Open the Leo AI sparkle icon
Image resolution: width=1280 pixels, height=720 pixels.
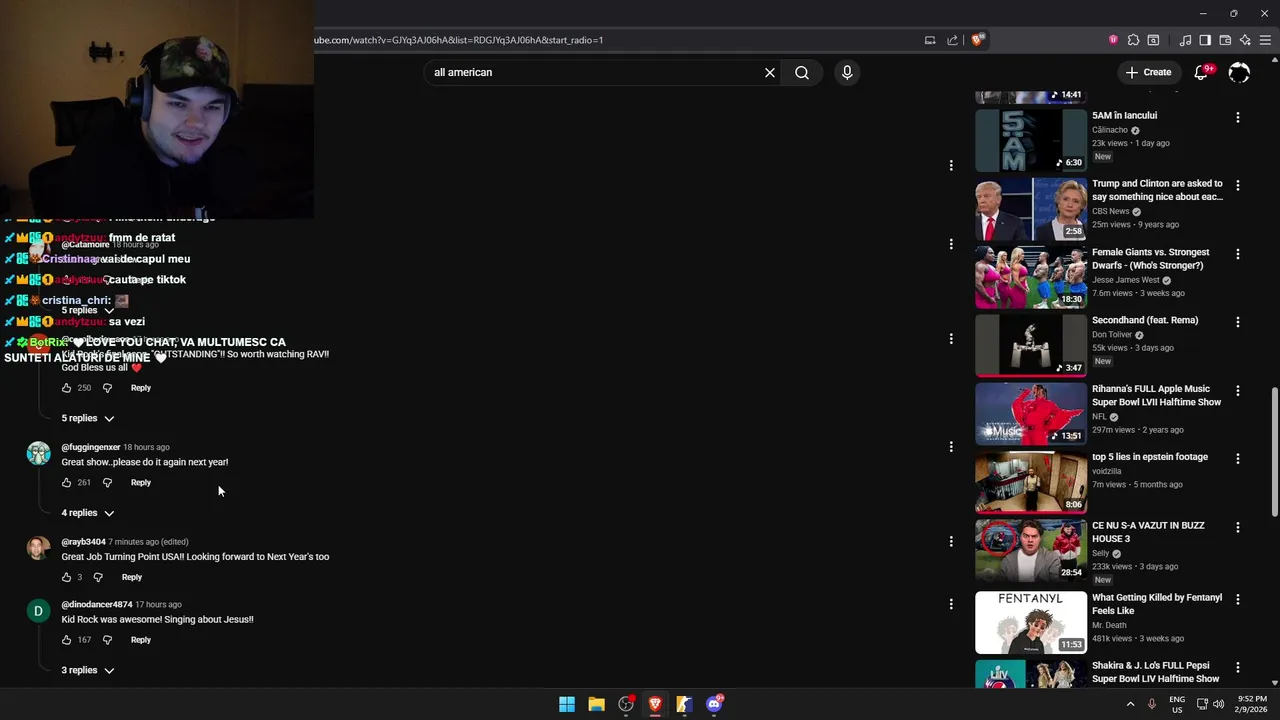click(1245, 40)
